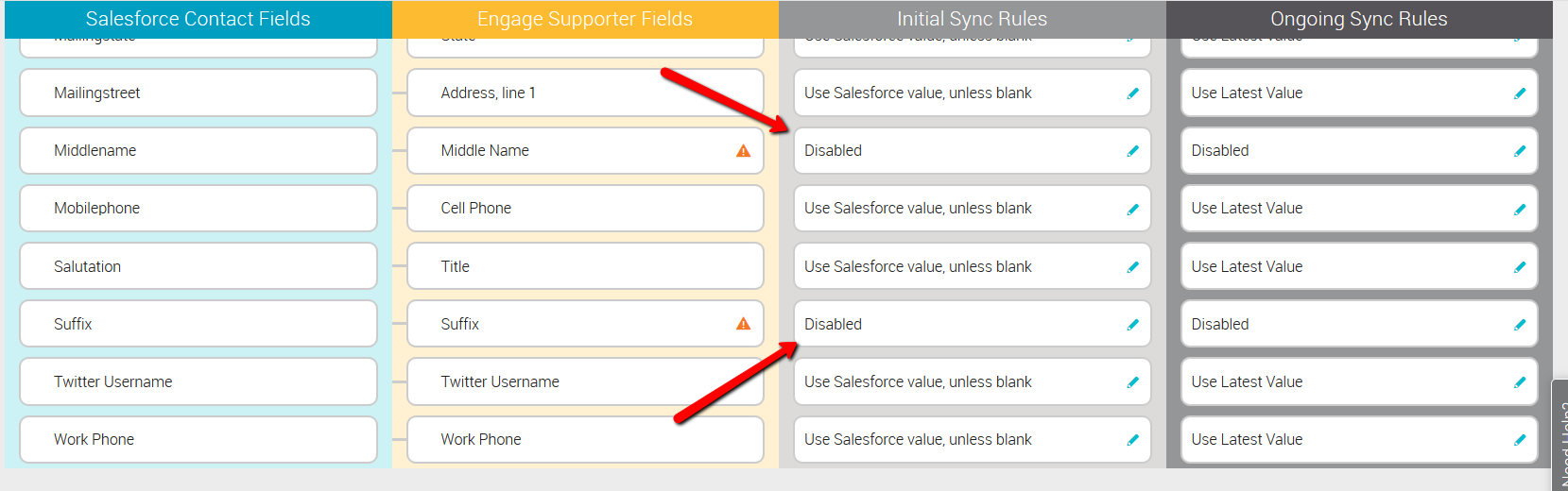This screenshot has width=1568, height=491.
Task: Click the Ongoing Sync Rules header
Action: coord(1359,19)
